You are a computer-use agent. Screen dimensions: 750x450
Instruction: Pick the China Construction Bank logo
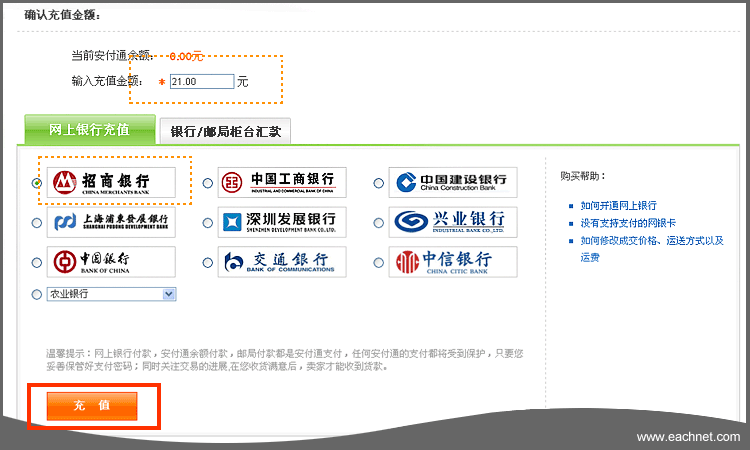452,182
